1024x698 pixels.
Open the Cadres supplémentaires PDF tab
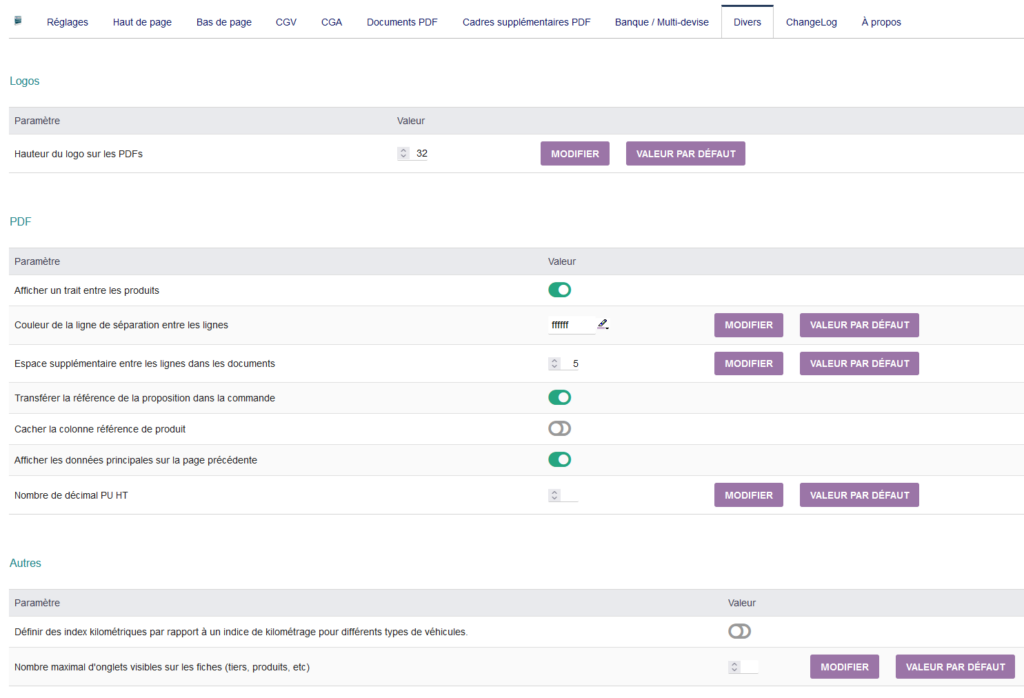526,22
